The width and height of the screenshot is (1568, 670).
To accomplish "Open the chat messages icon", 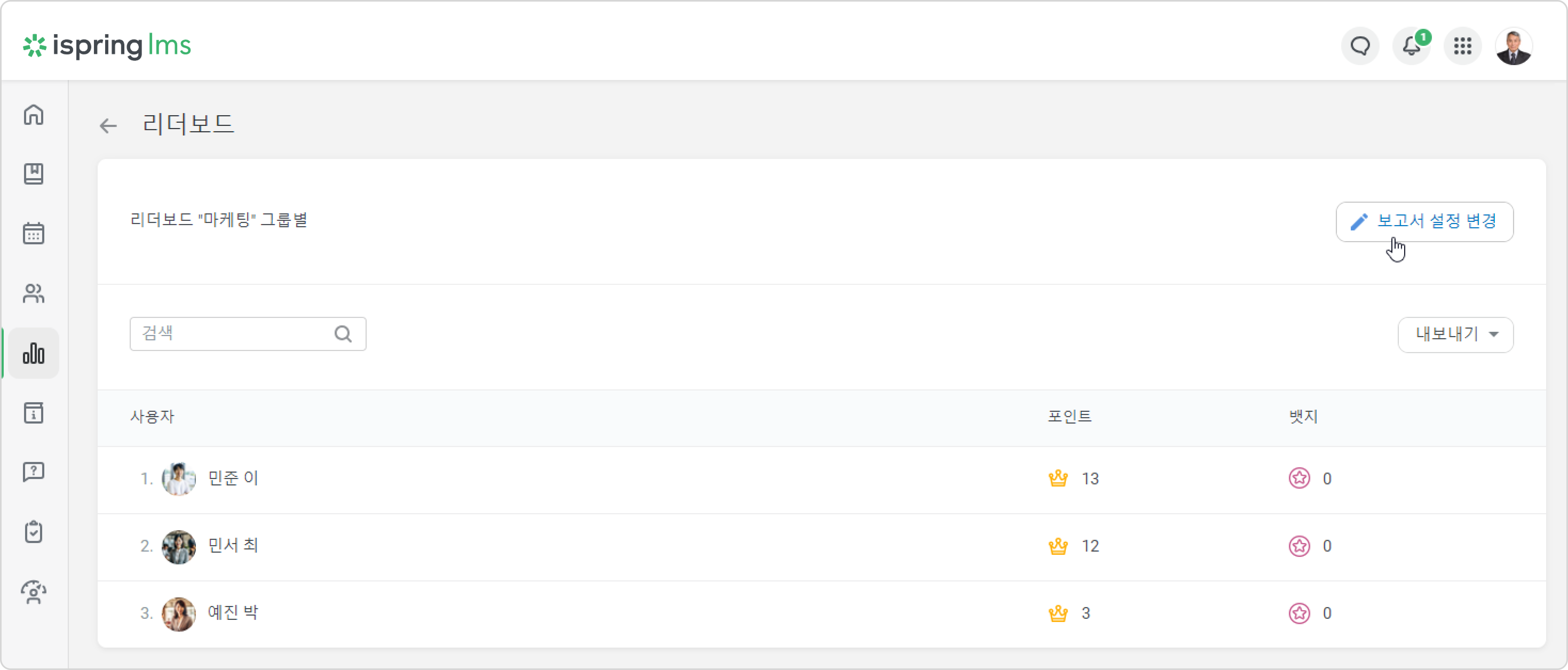I will [1360, 46].
